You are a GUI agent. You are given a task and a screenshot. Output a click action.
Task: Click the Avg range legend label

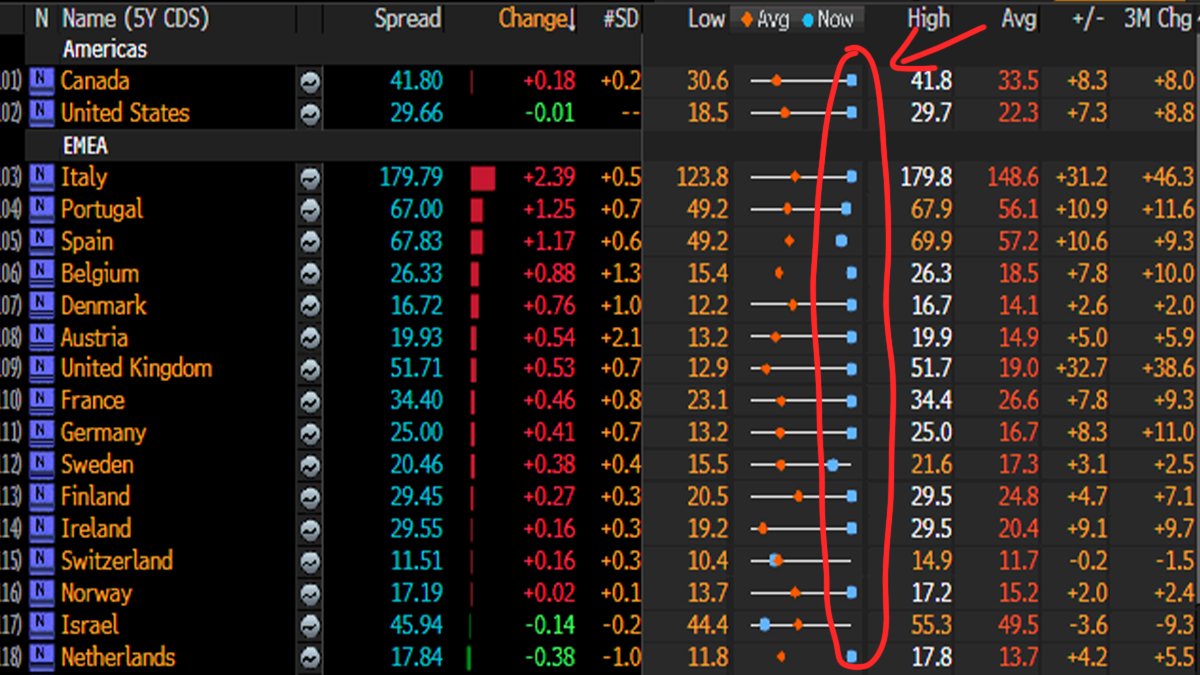coord(766,19)
